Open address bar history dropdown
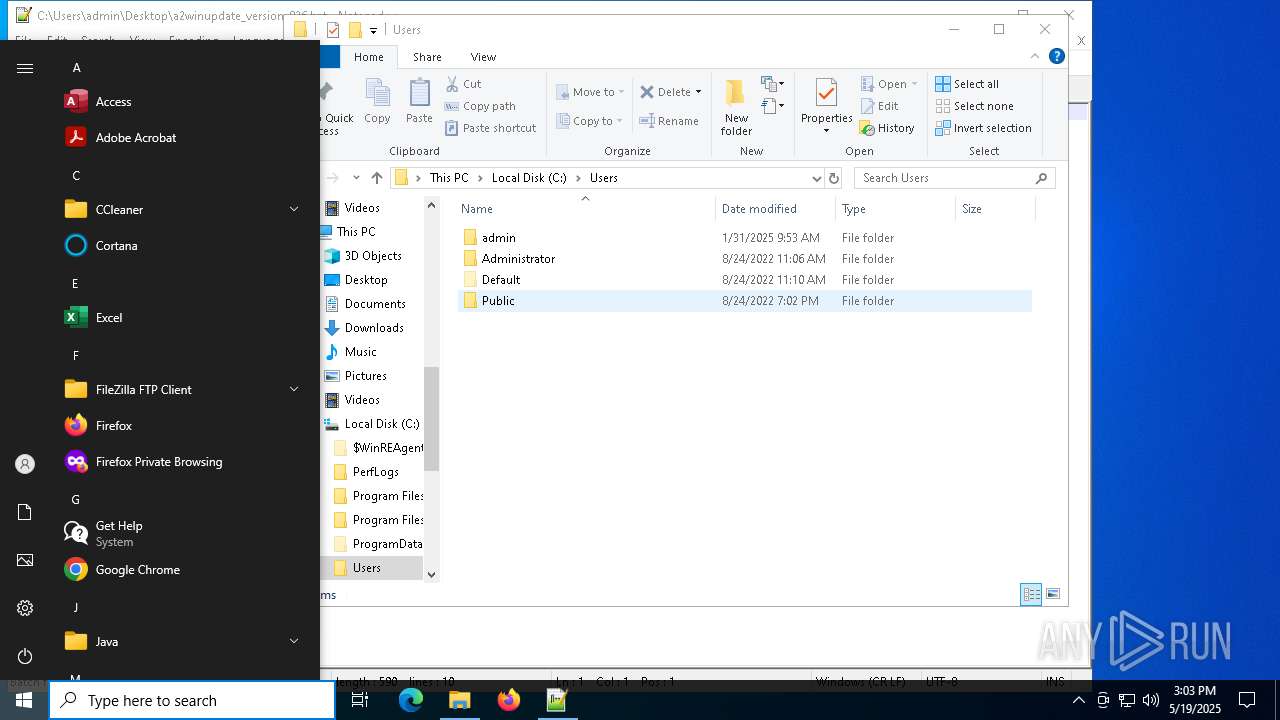1280x720 pixels. [816, 178]
